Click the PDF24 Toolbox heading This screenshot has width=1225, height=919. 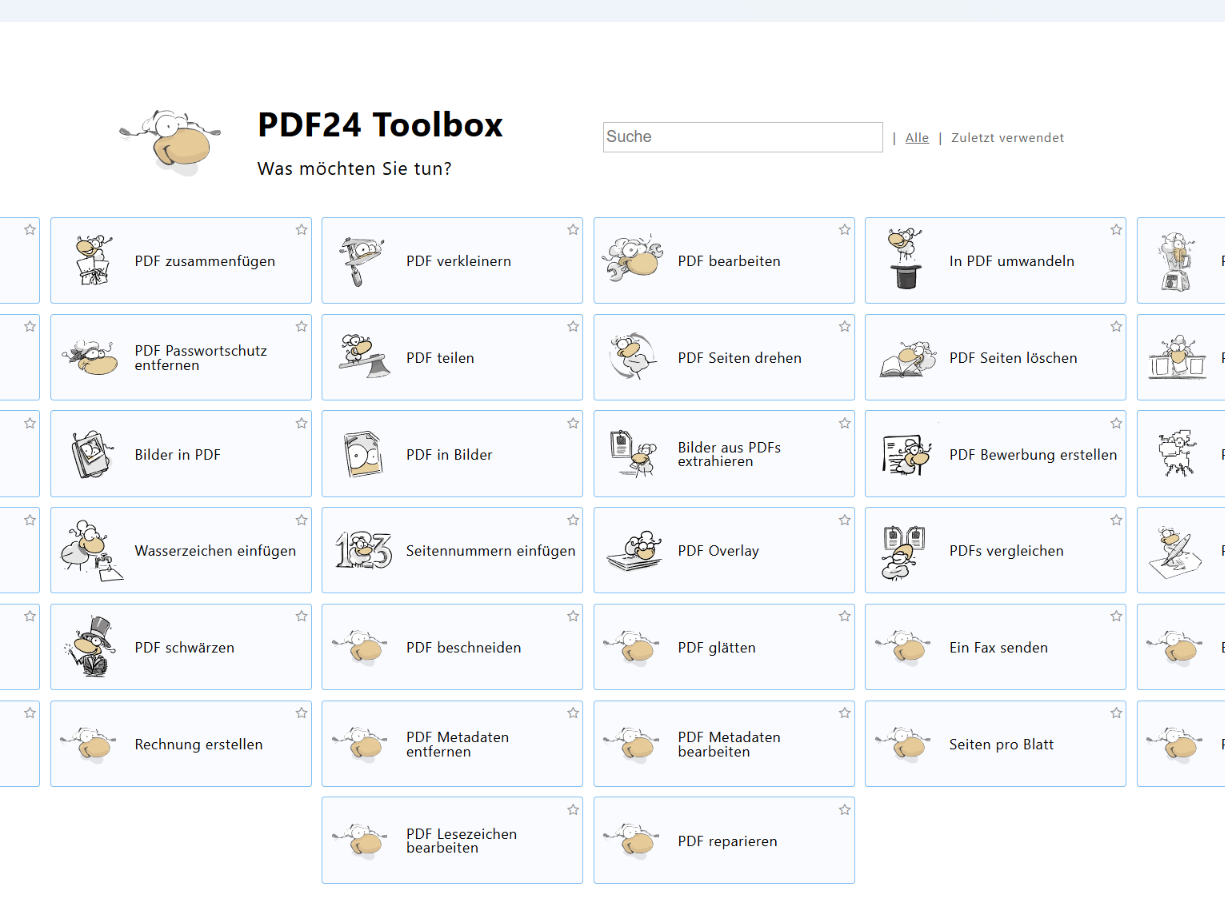(x=380, y=125)
